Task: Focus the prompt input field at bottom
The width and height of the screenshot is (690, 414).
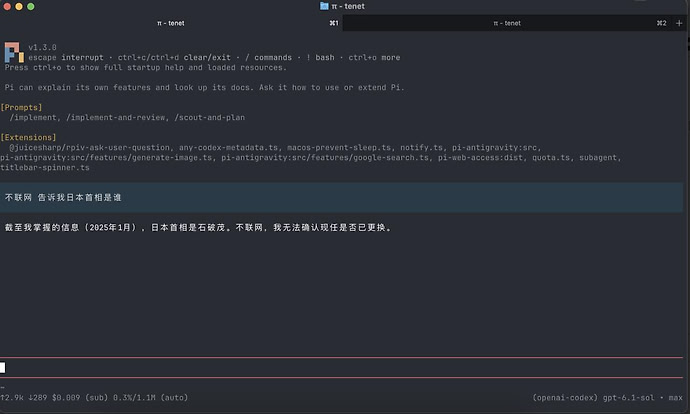Action: [x=341, y=367]
